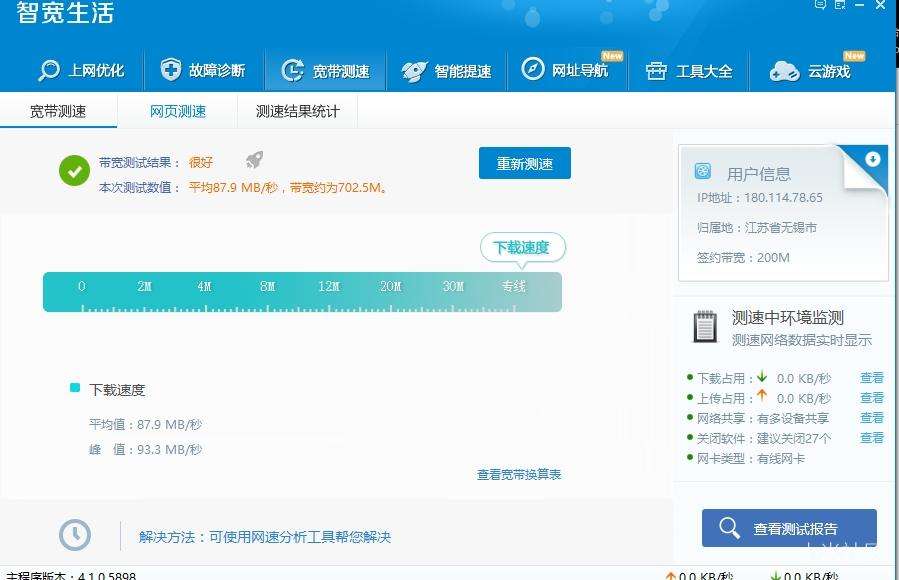Click the speed gauge at 2M mark
Viewport: 899px width, 580px height.
click(x=144, y=287)
